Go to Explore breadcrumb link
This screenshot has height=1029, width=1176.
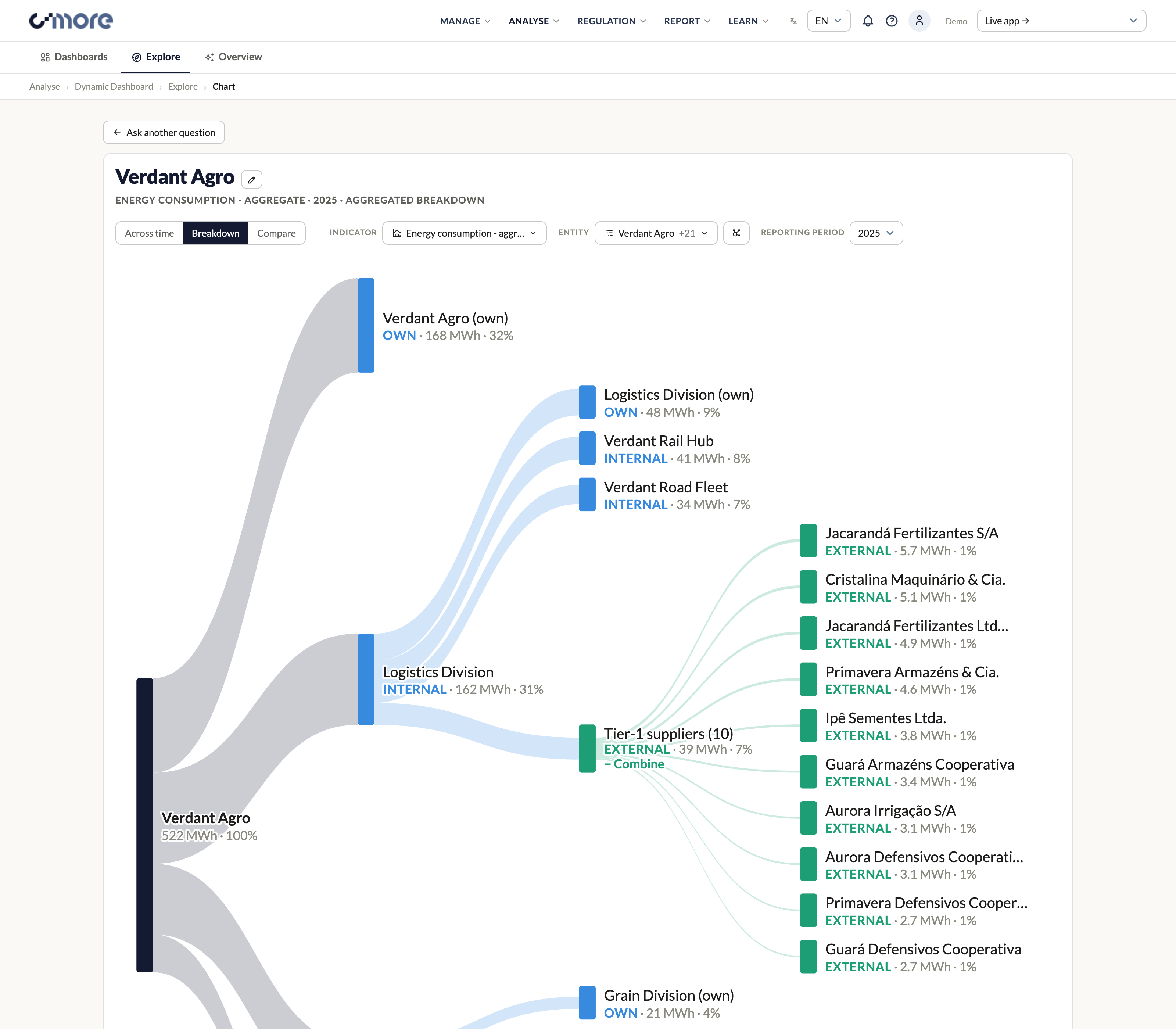pyautogui.click(x=183, y=87)
